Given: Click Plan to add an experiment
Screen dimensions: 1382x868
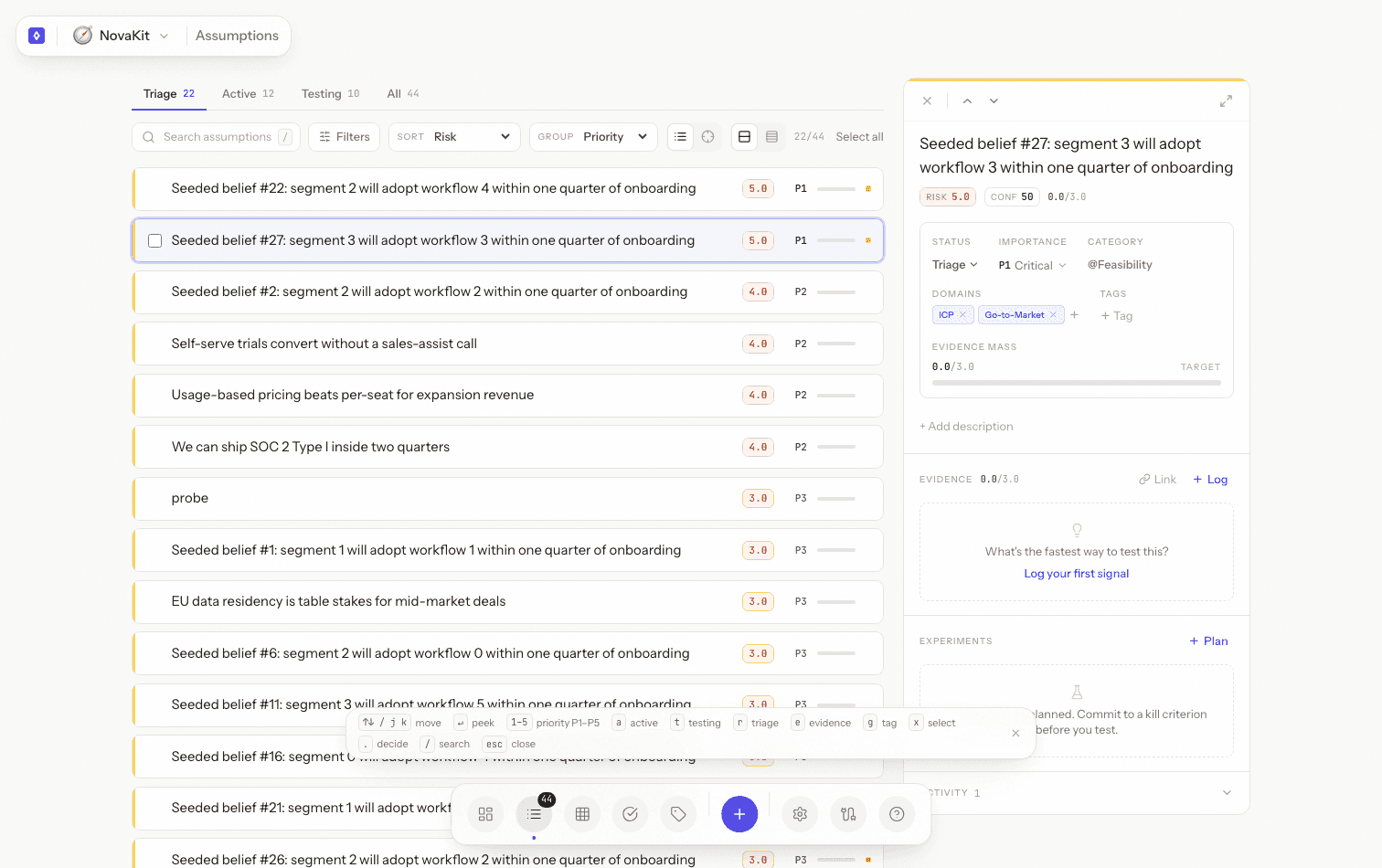Looking at the screenshot, I should point(1208,641).
